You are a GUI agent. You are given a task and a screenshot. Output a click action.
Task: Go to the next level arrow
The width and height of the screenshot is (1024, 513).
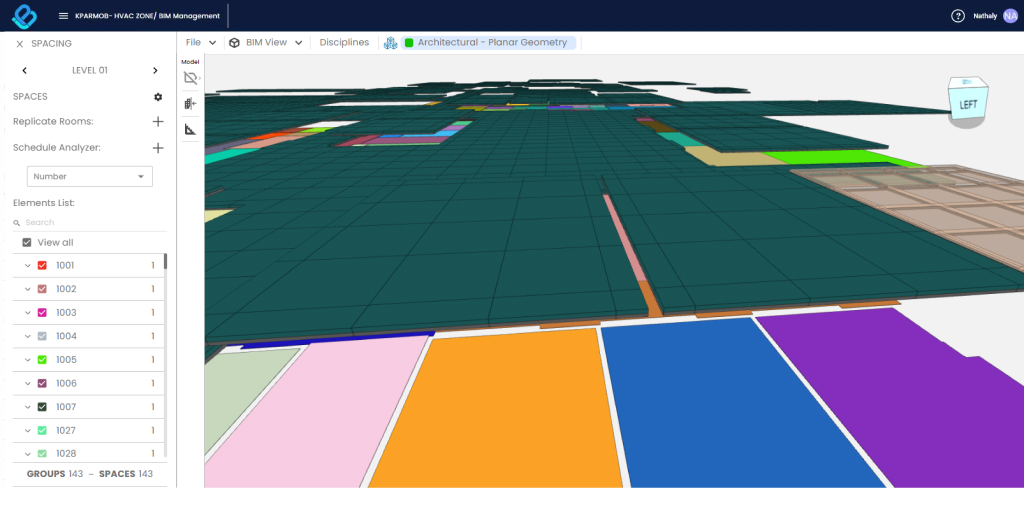(x=155, y=71)
